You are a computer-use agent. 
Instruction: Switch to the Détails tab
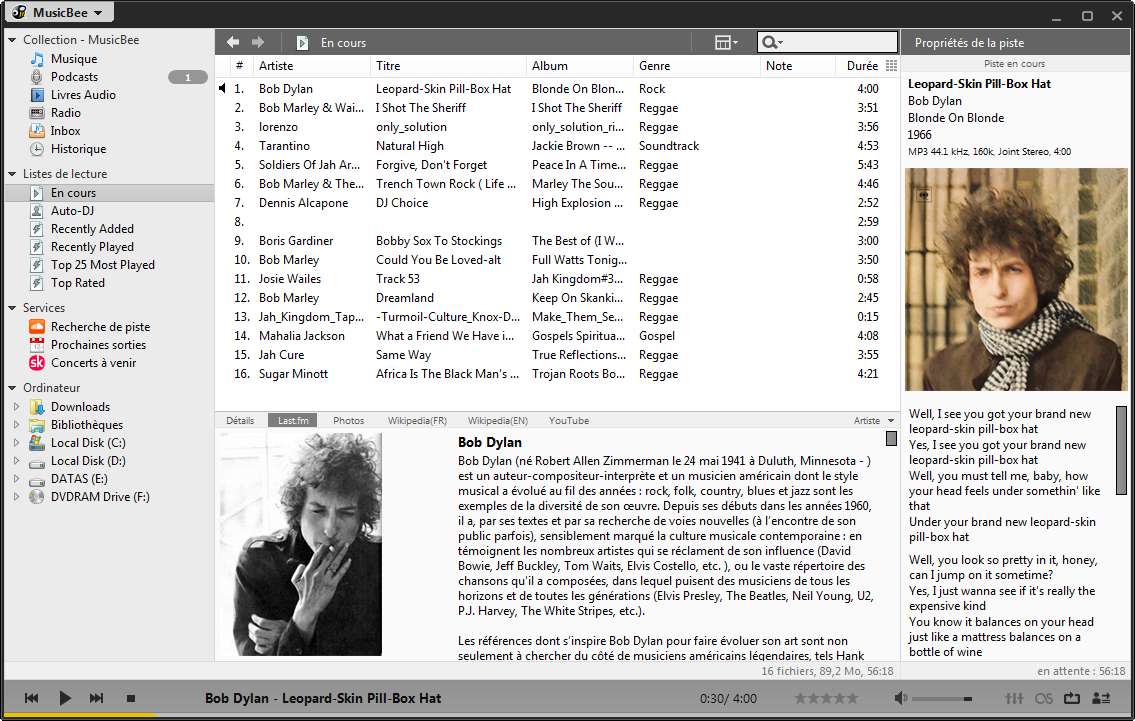pyautogui.click(x=240, y=421)
